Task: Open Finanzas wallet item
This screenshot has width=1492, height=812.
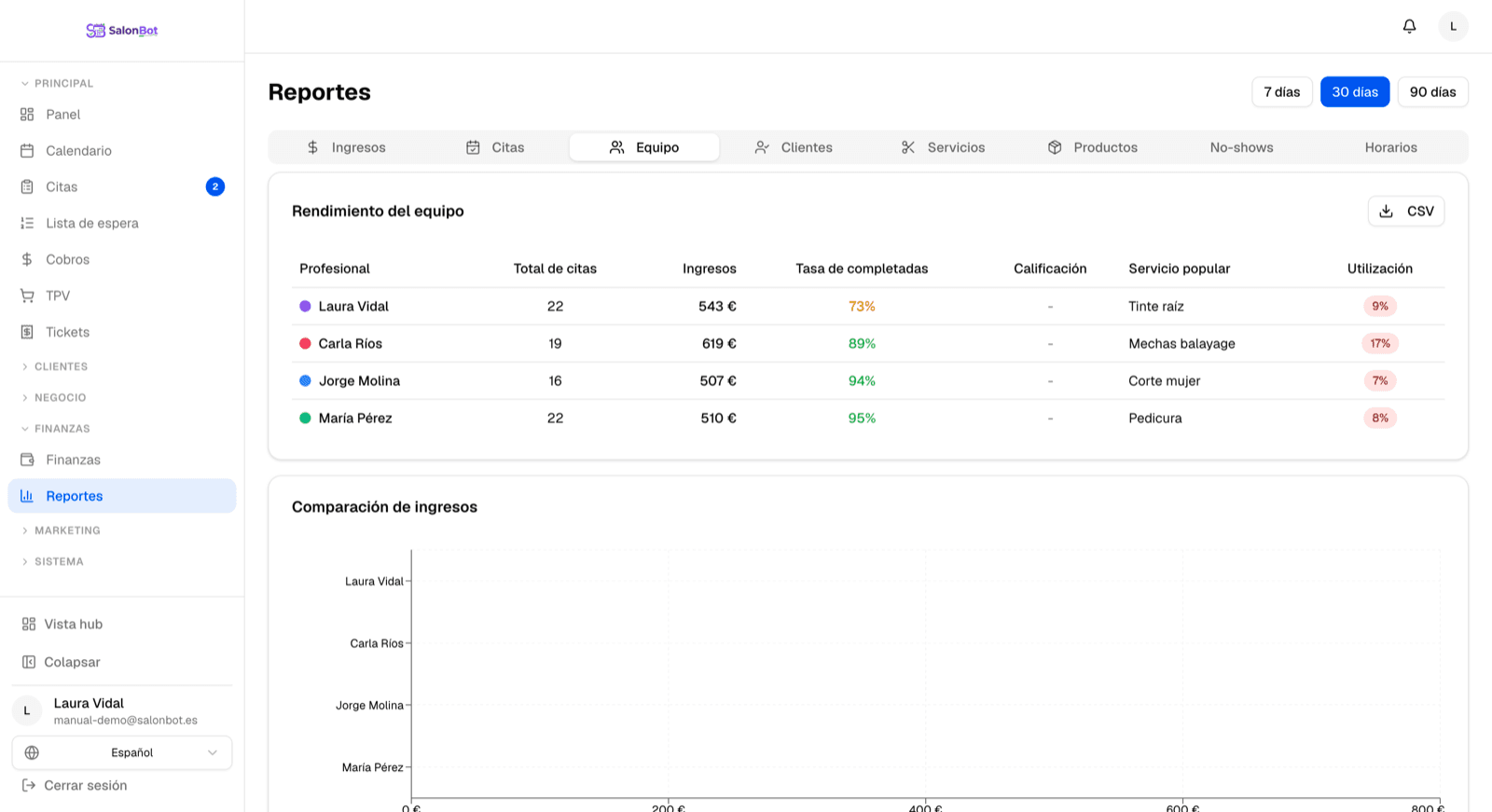Action: click(122, 461)
